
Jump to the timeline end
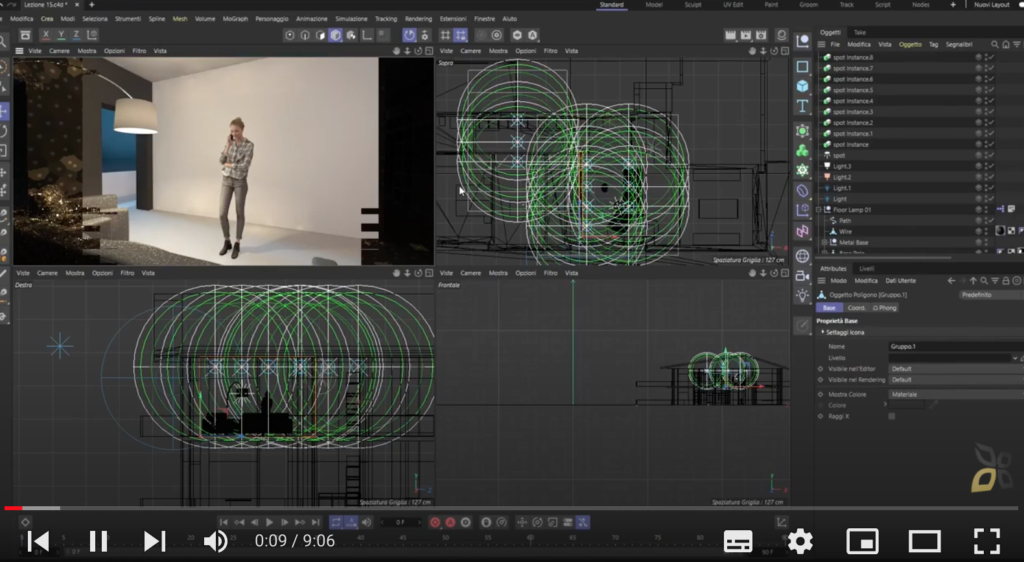[x=315, y=522]
